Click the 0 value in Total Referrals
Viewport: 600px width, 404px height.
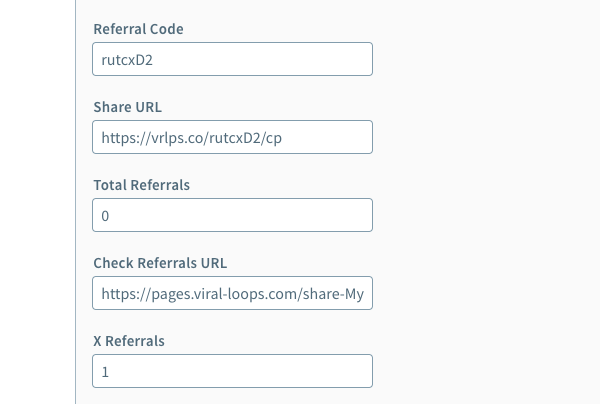pos(105,215)
